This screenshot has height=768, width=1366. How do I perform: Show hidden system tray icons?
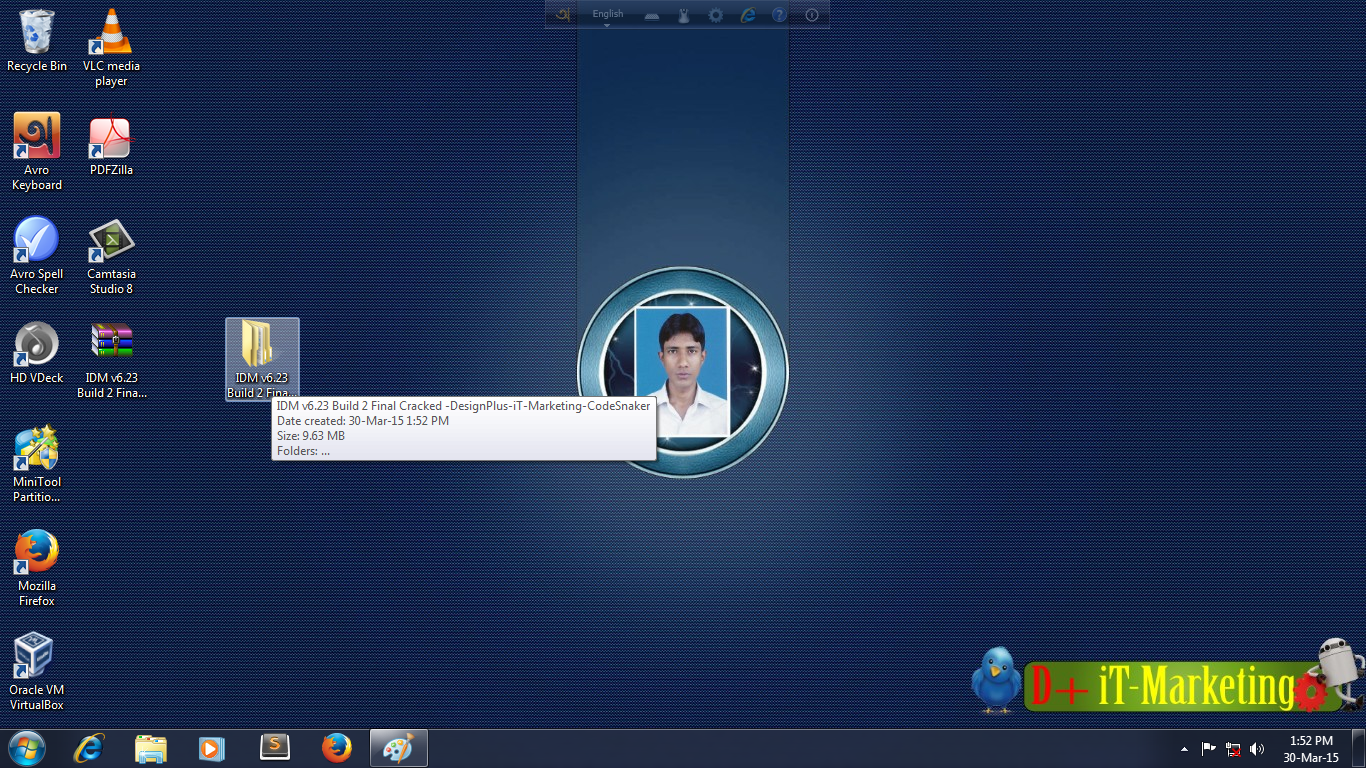tap(1185, 749)
